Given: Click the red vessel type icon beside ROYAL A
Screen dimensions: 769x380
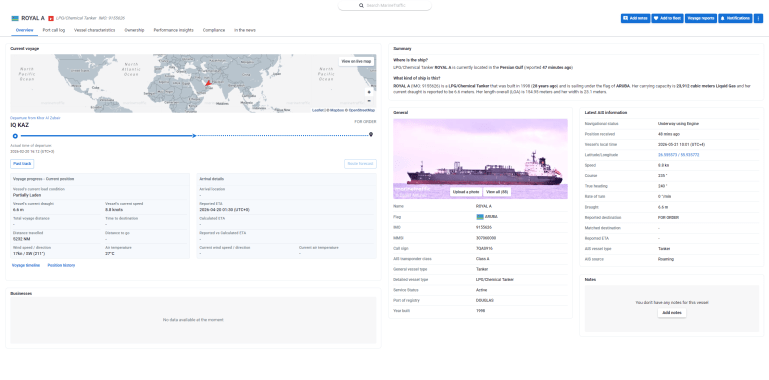Looking at the screenshot, I should (50, 18).
